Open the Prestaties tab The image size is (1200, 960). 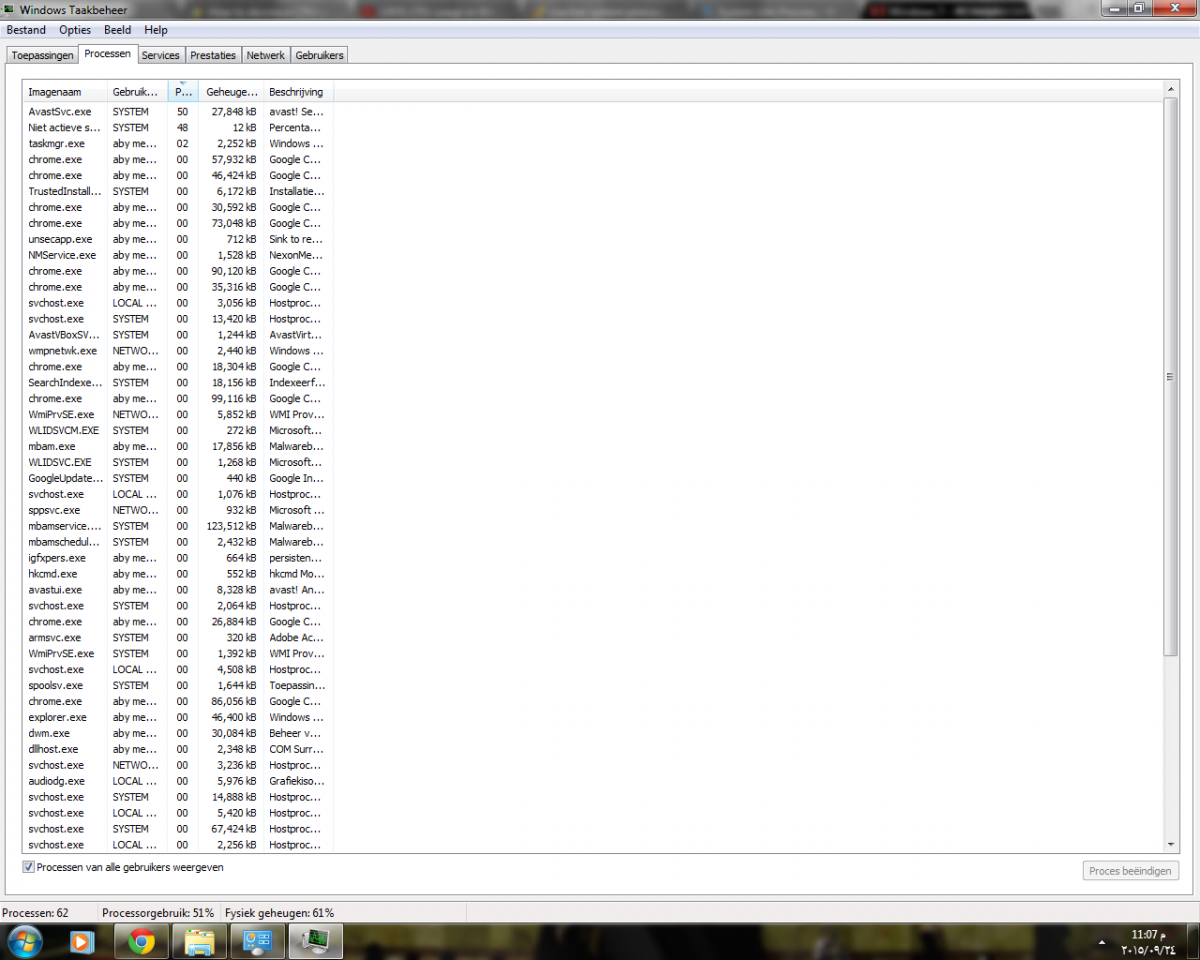[x=213, y=55]
